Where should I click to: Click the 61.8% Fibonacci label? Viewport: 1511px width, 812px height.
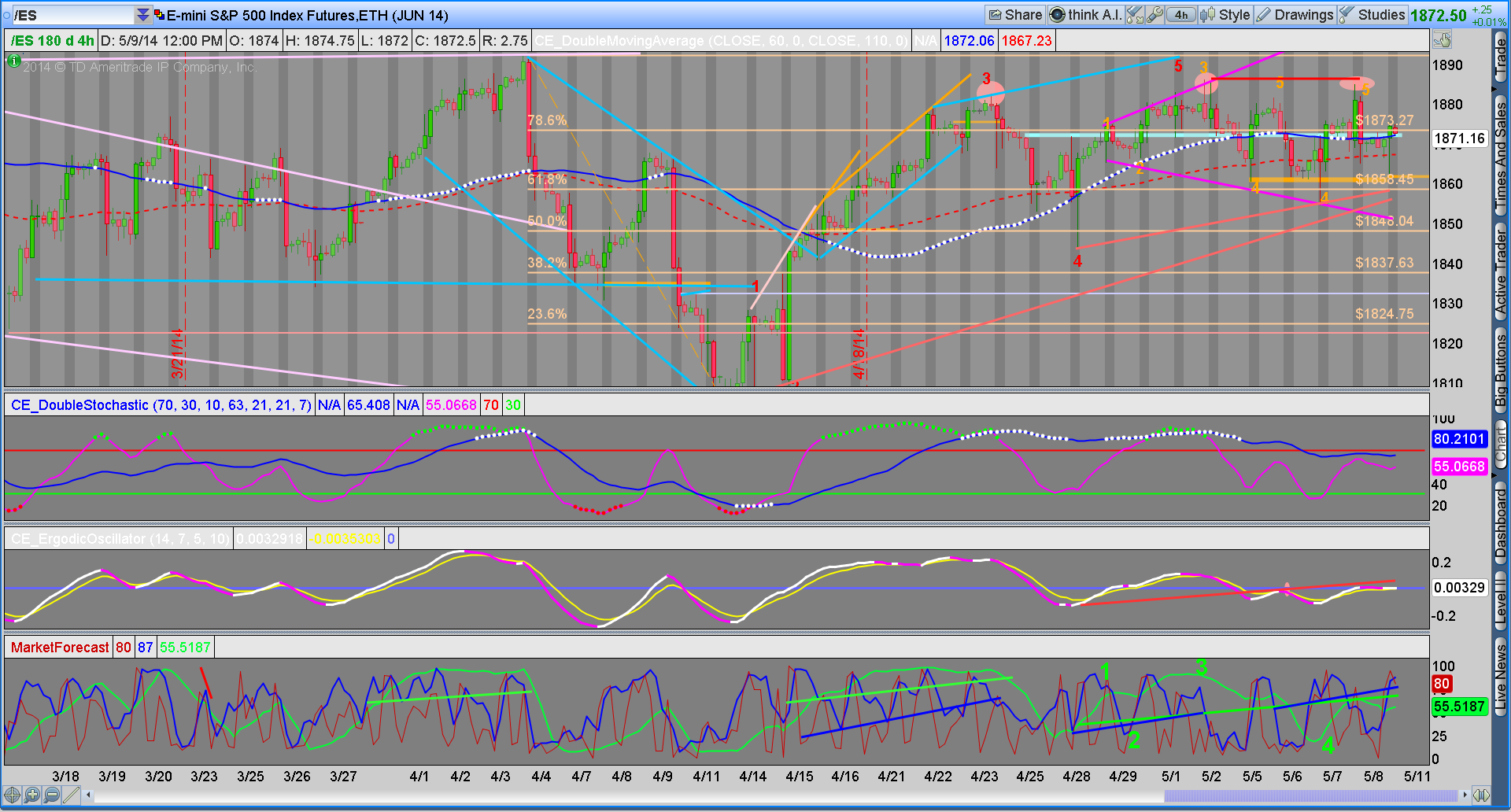pos(547,179)
